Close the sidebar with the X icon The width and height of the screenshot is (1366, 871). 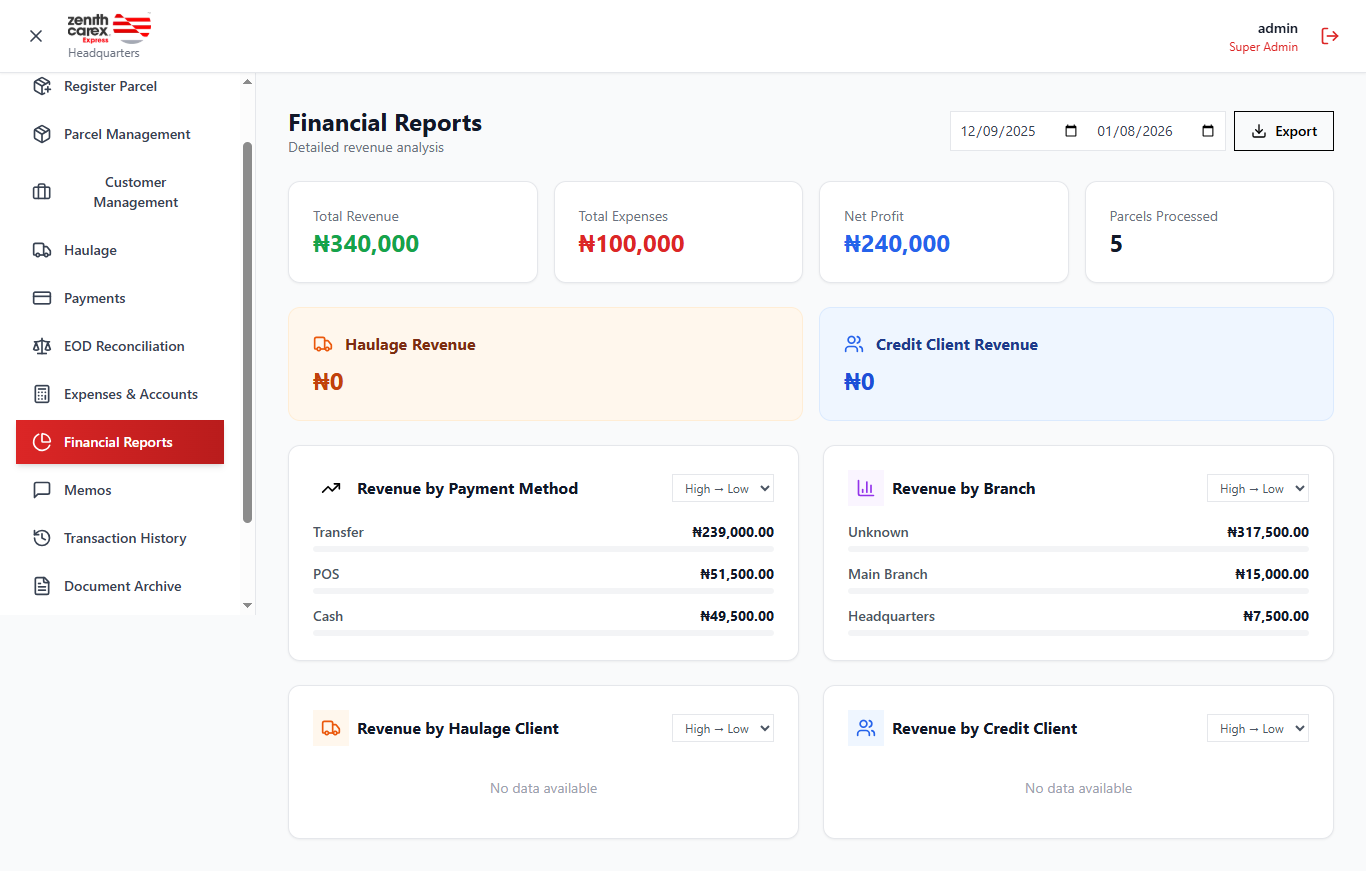point(36,36)
